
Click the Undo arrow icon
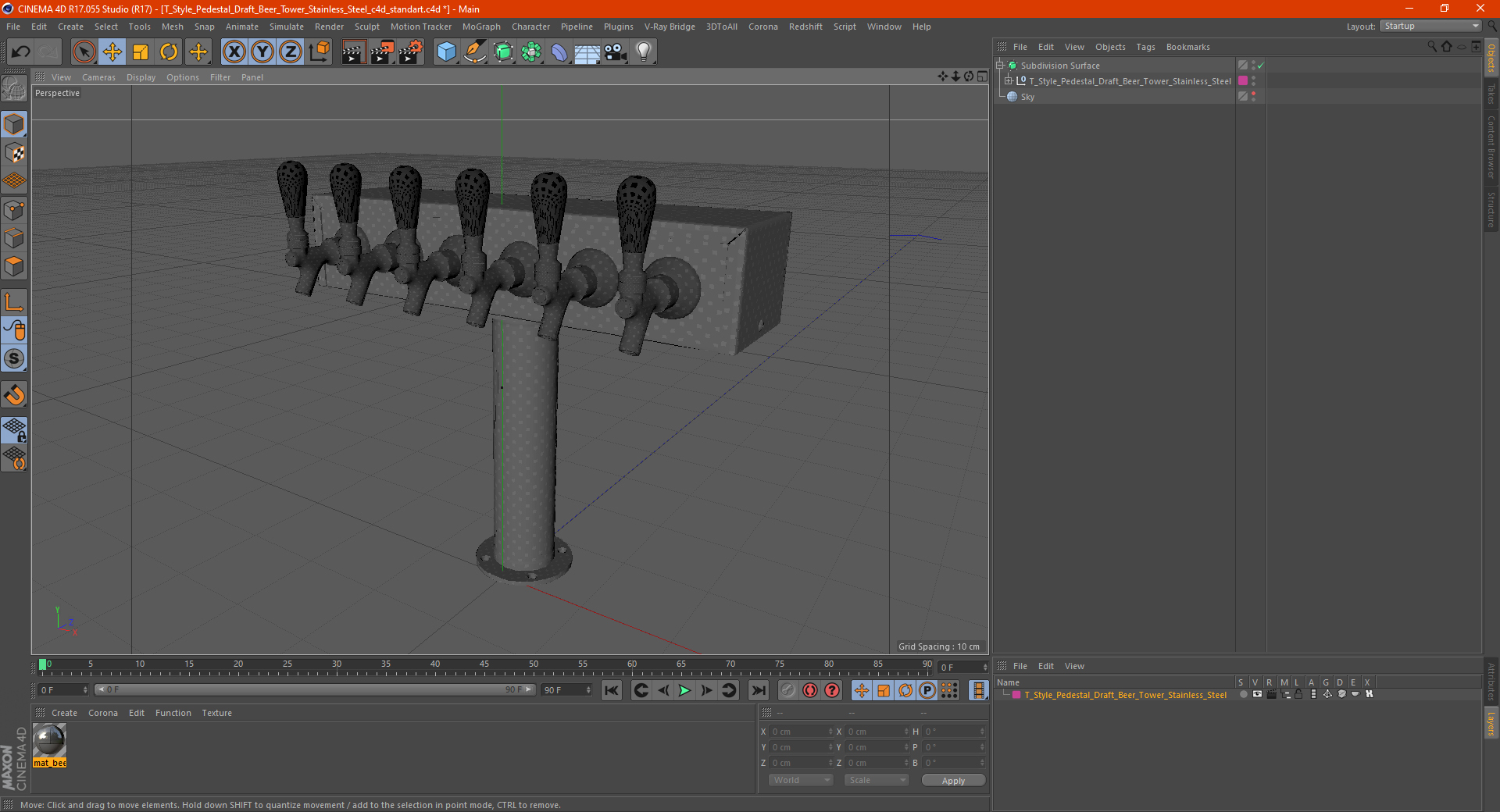pyautogui.click(x=21, y=52)
